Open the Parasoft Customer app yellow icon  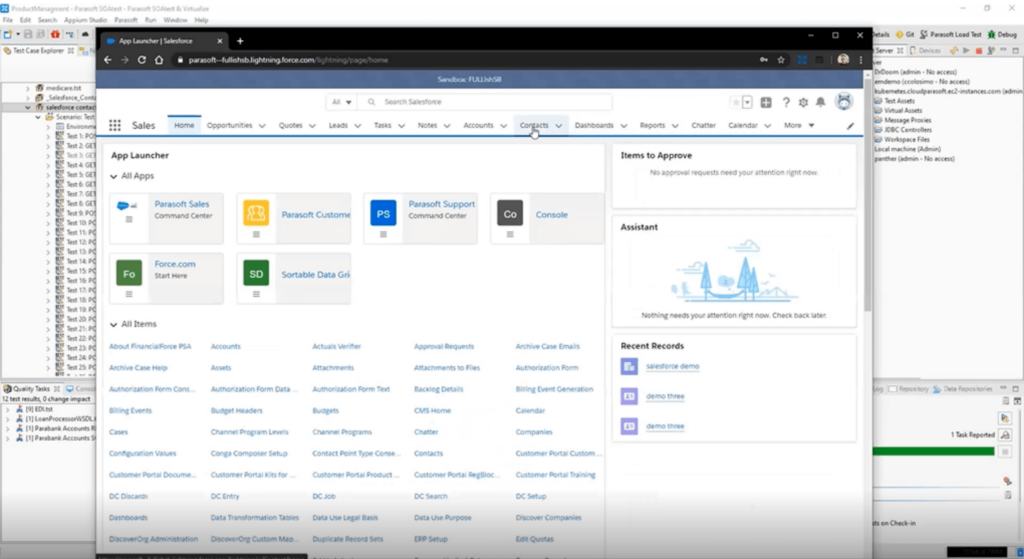pyautogui.click(x=256, y=214)
